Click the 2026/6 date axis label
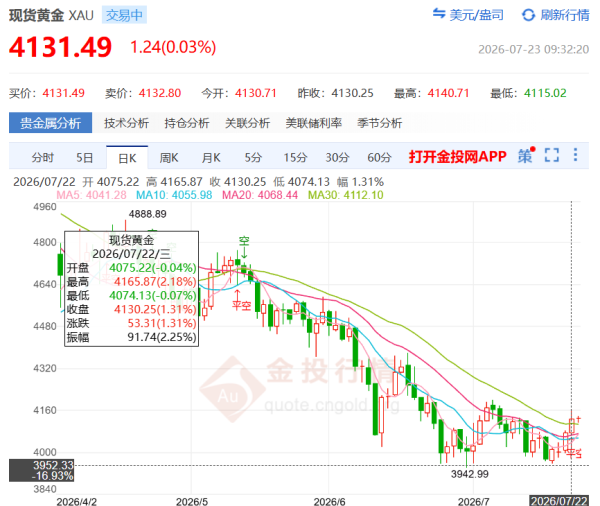Screen dimensions: 600x506 [329, 501]
